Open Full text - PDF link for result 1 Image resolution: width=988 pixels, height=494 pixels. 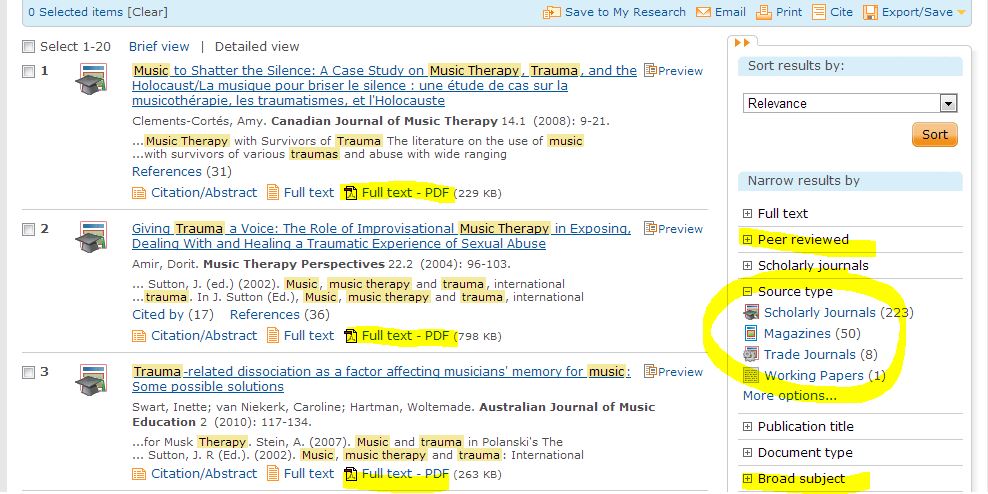click(405, 193)
